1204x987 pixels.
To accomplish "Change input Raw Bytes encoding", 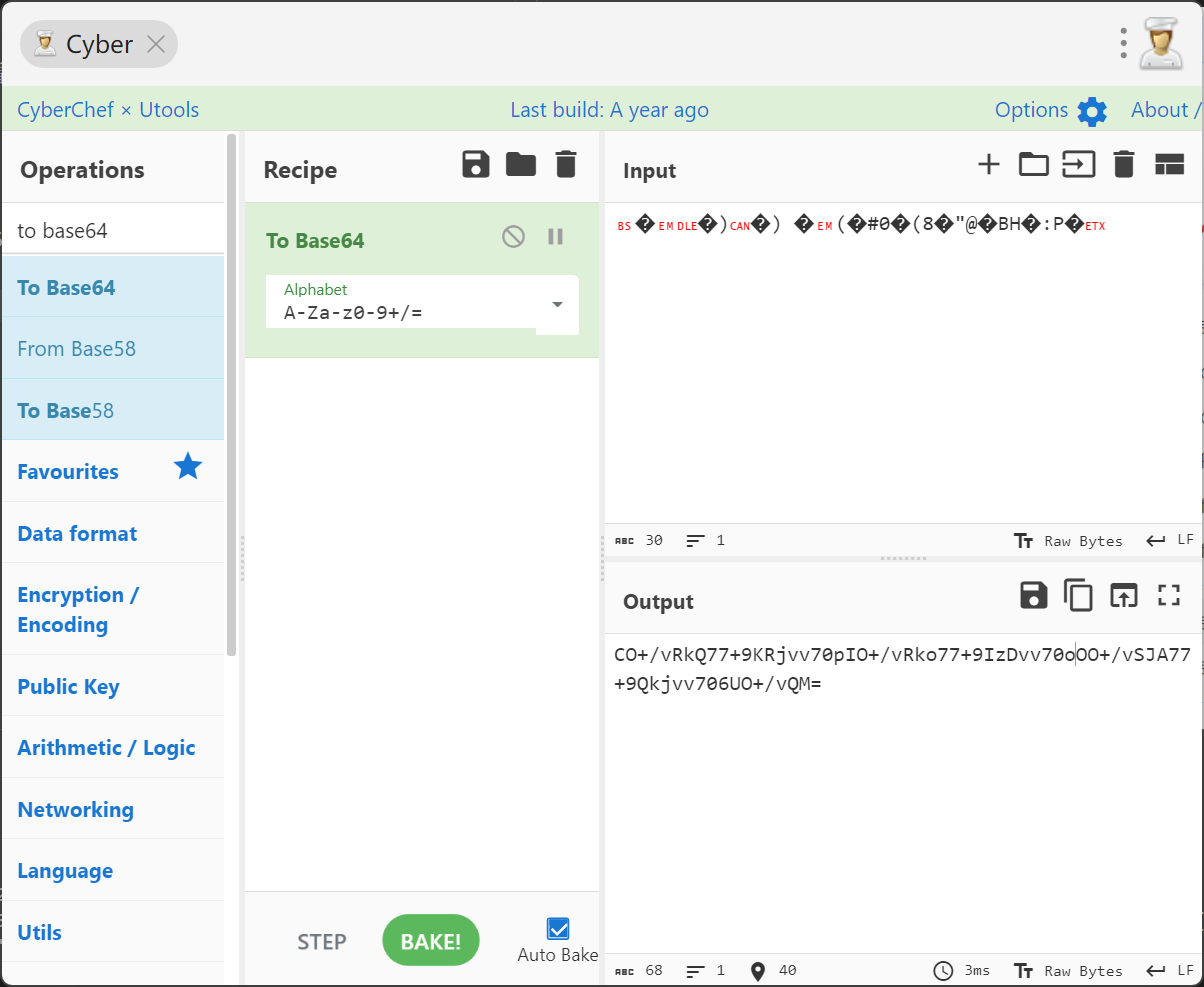I will pos(1068,541).
